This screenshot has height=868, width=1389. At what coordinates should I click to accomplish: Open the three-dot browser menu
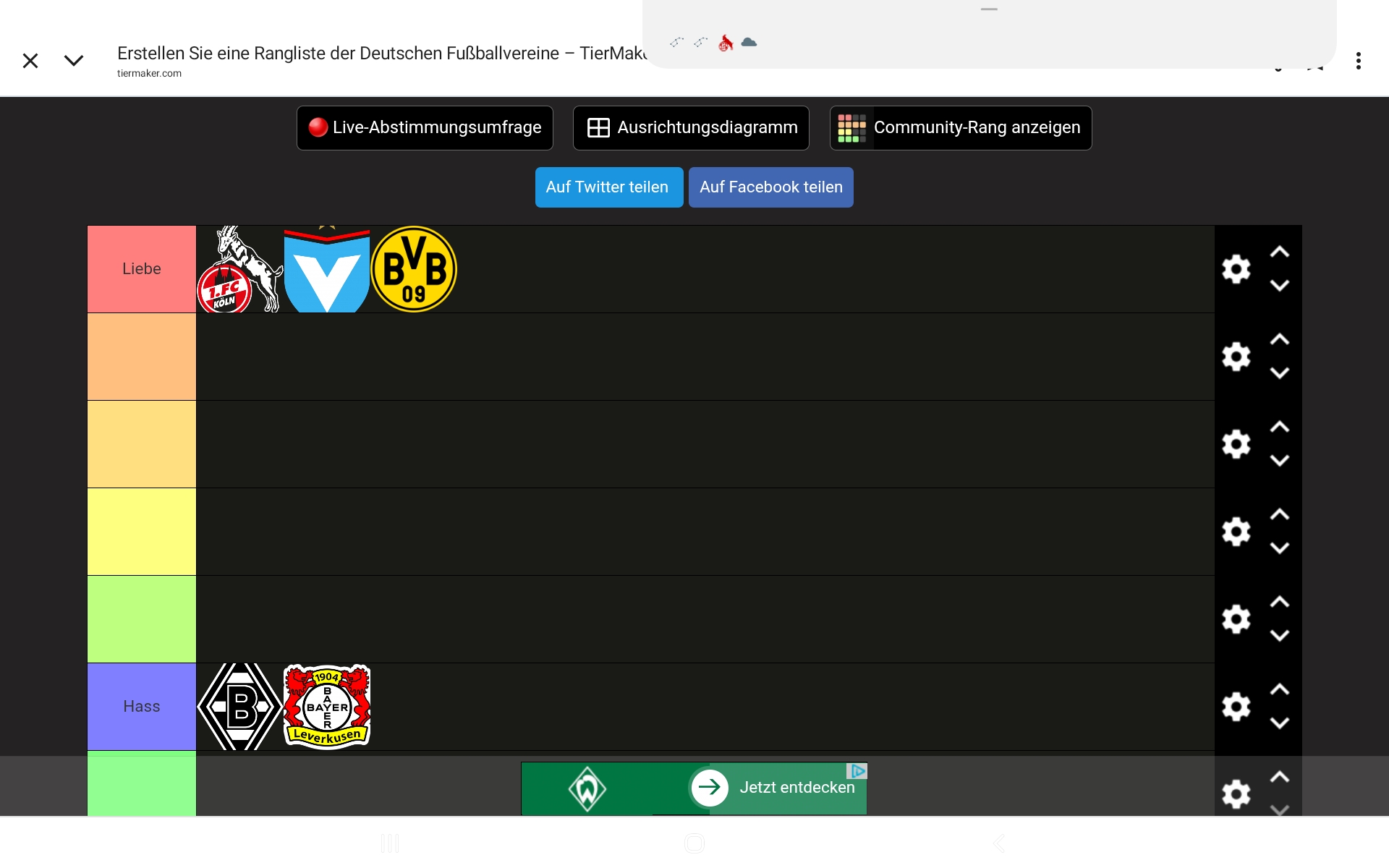tap(1359, 61)
